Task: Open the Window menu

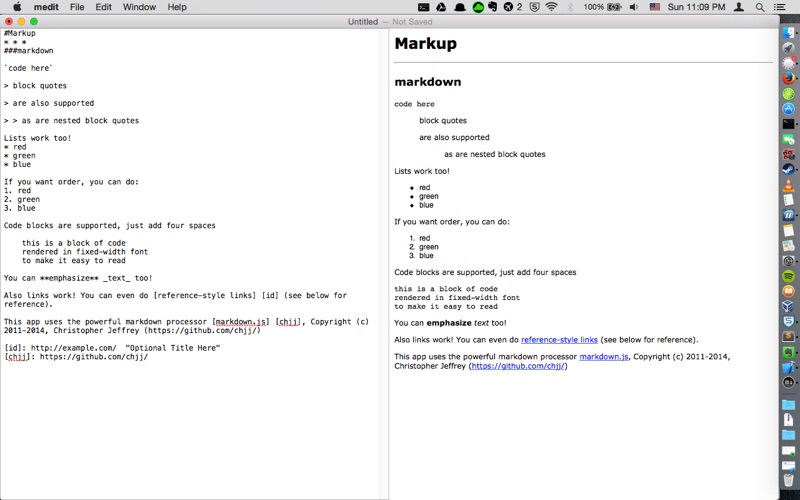Action: [139, 7]
